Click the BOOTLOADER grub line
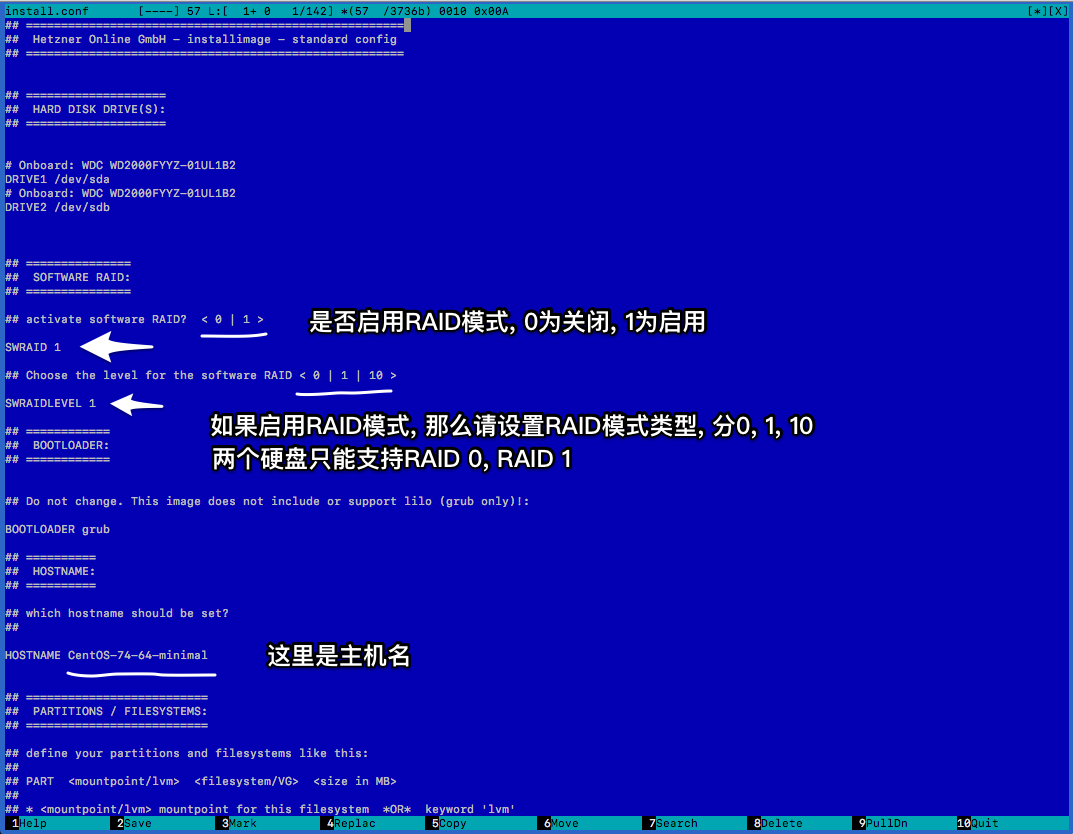 coord(57,529)
